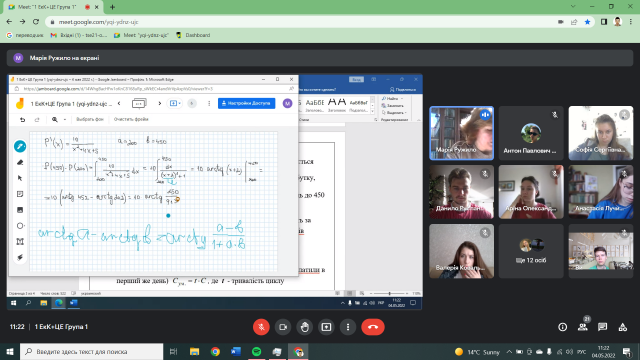Open the share this page icon
640x360 pixels.
[574, 22]
